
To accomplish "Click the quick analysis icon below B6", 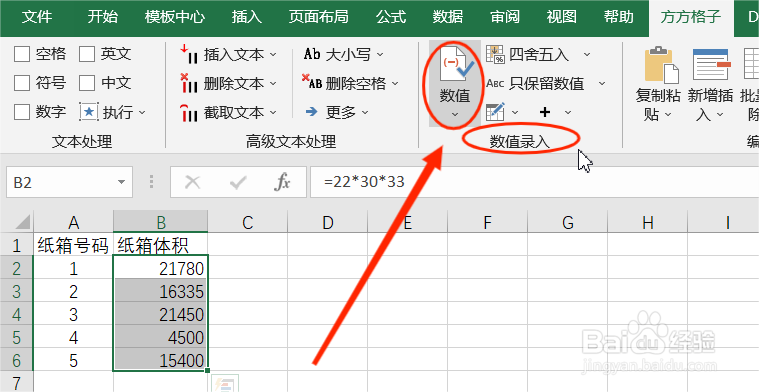I will [225, 384].
